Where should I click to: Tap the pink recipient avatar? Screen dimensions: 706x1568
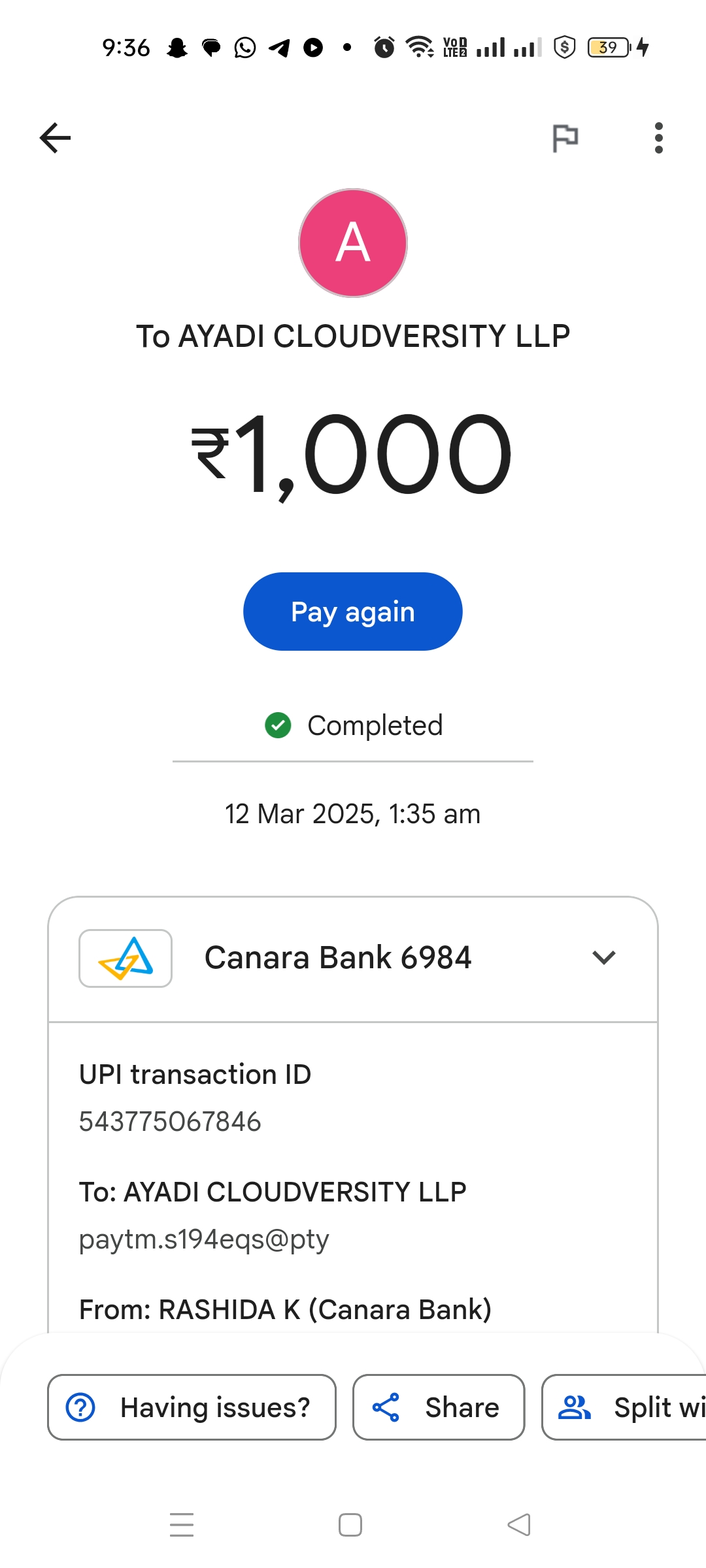[x=353, y=243]
